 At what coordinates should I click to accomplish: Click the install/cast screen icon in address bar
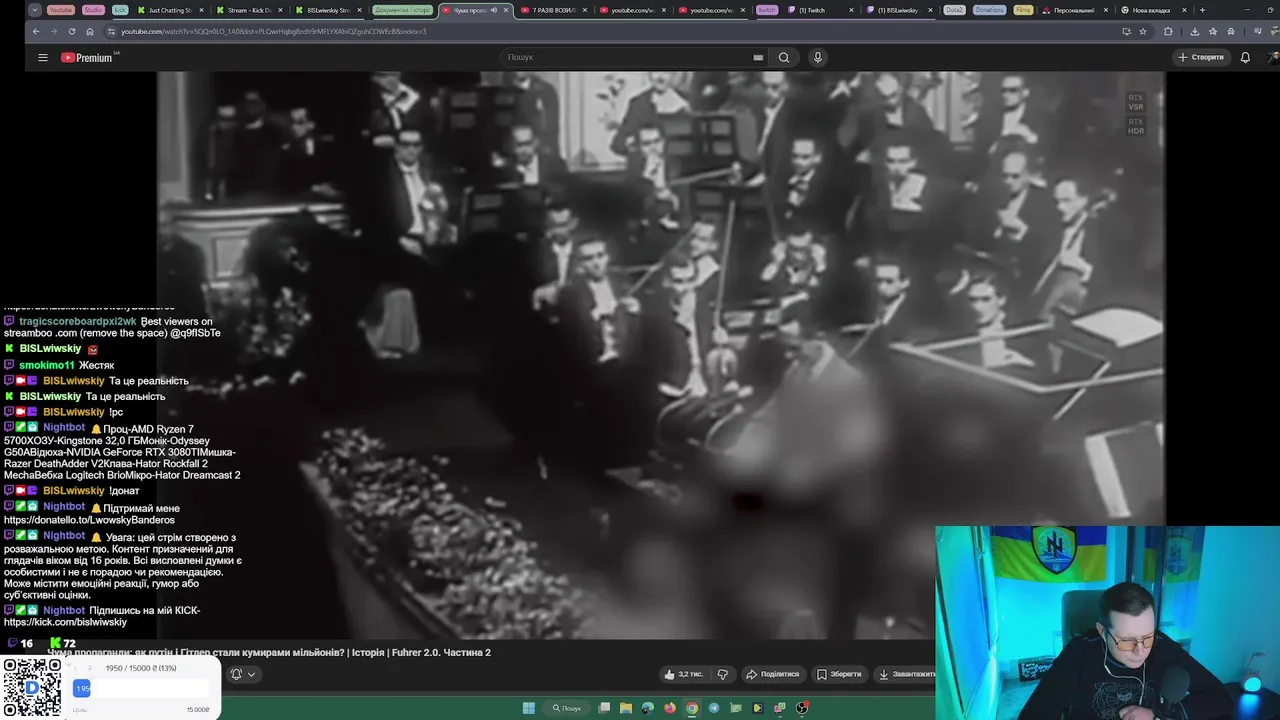tap(1126, 31)
